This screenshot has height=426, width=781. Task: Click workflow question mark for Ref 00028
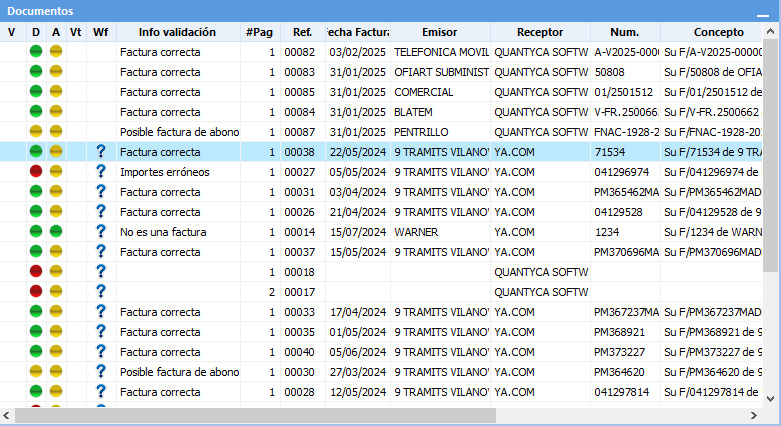(x=101, y=391)
